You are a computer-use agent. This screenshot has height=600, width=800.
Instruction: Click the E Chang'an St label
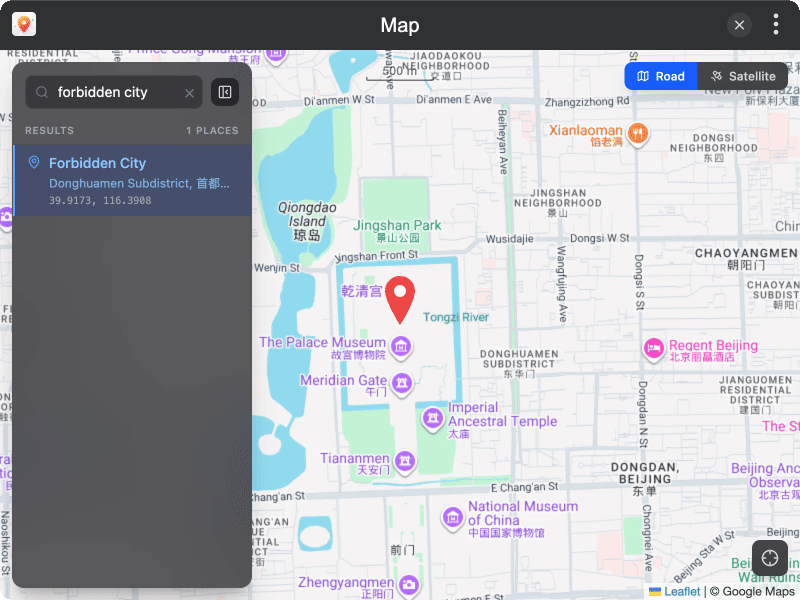(524, 487)
